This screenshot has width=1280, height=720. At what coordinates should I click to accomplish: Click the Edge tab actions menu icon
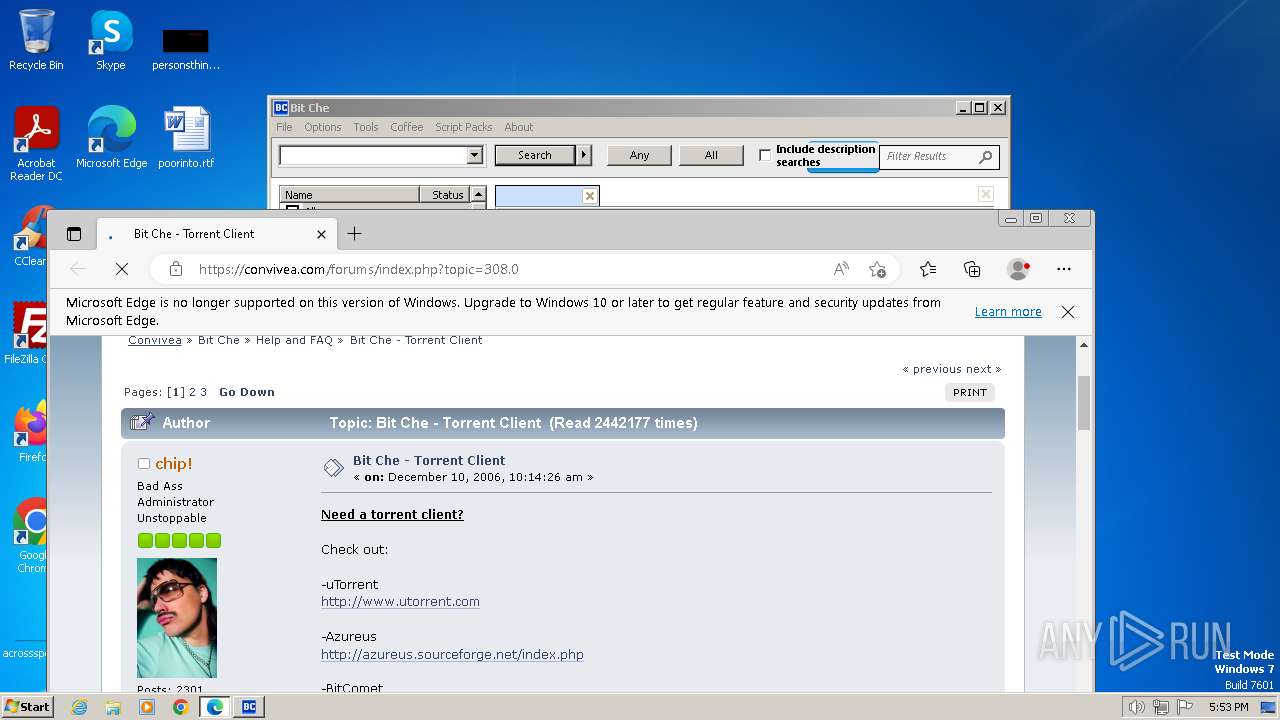[74, 234]
